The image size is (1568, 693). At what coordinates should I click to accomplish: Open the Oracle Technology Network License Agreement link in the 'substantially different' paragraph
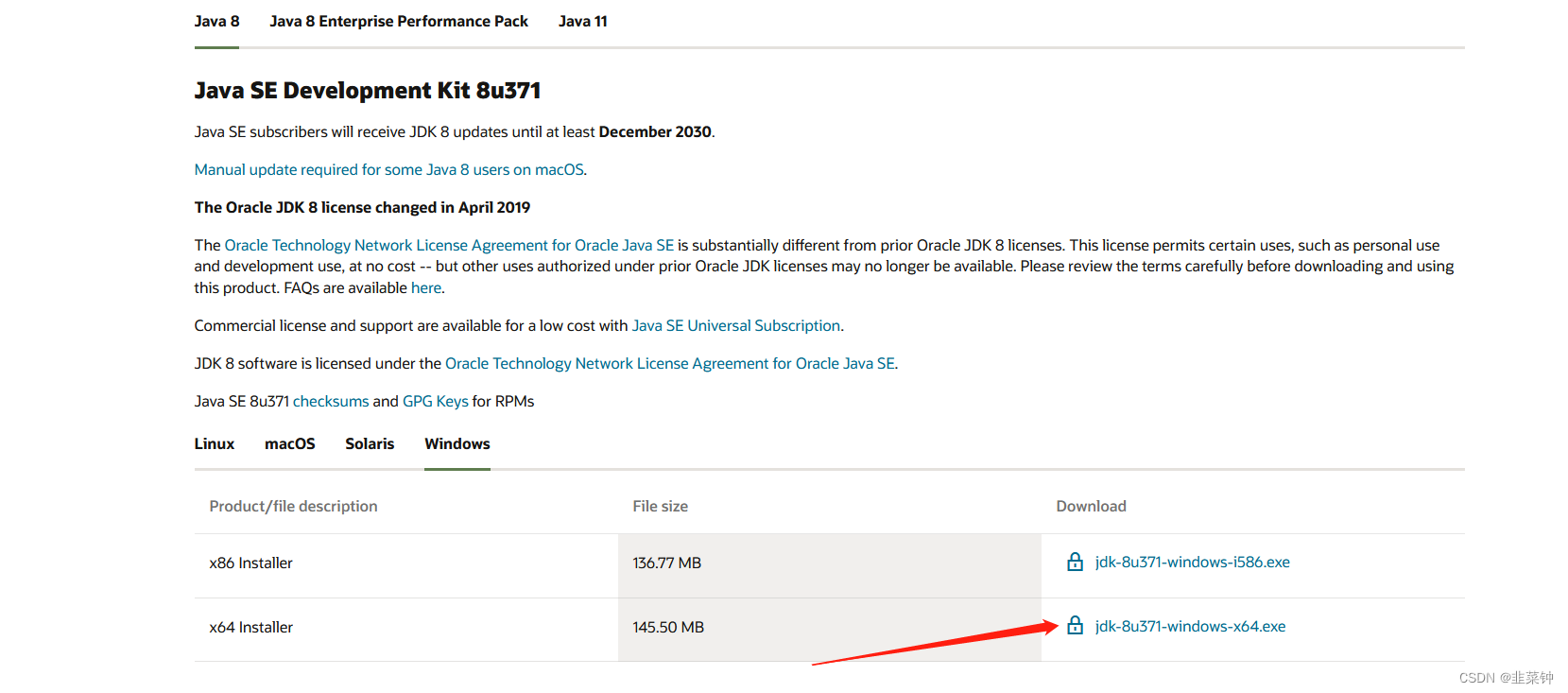click(x=449, y=245)
